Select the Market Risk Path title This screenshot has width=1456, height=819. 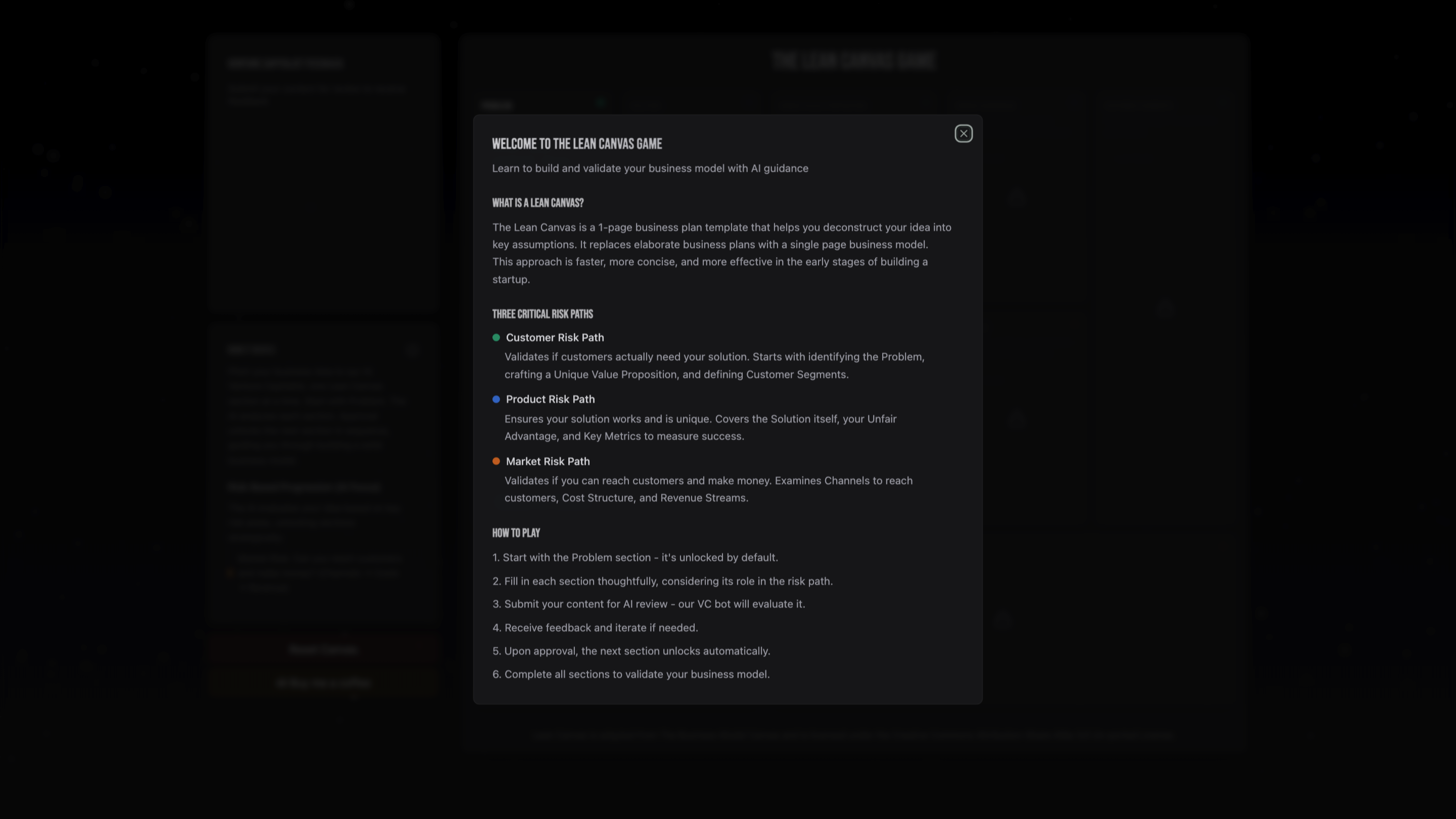(548, 461)
